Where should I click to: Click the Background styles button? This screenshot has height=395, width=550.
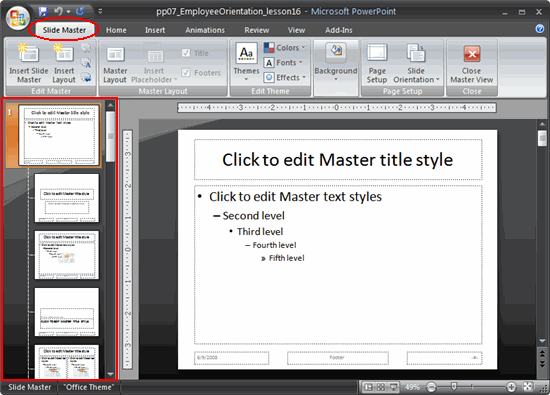(x=336, y=62)
